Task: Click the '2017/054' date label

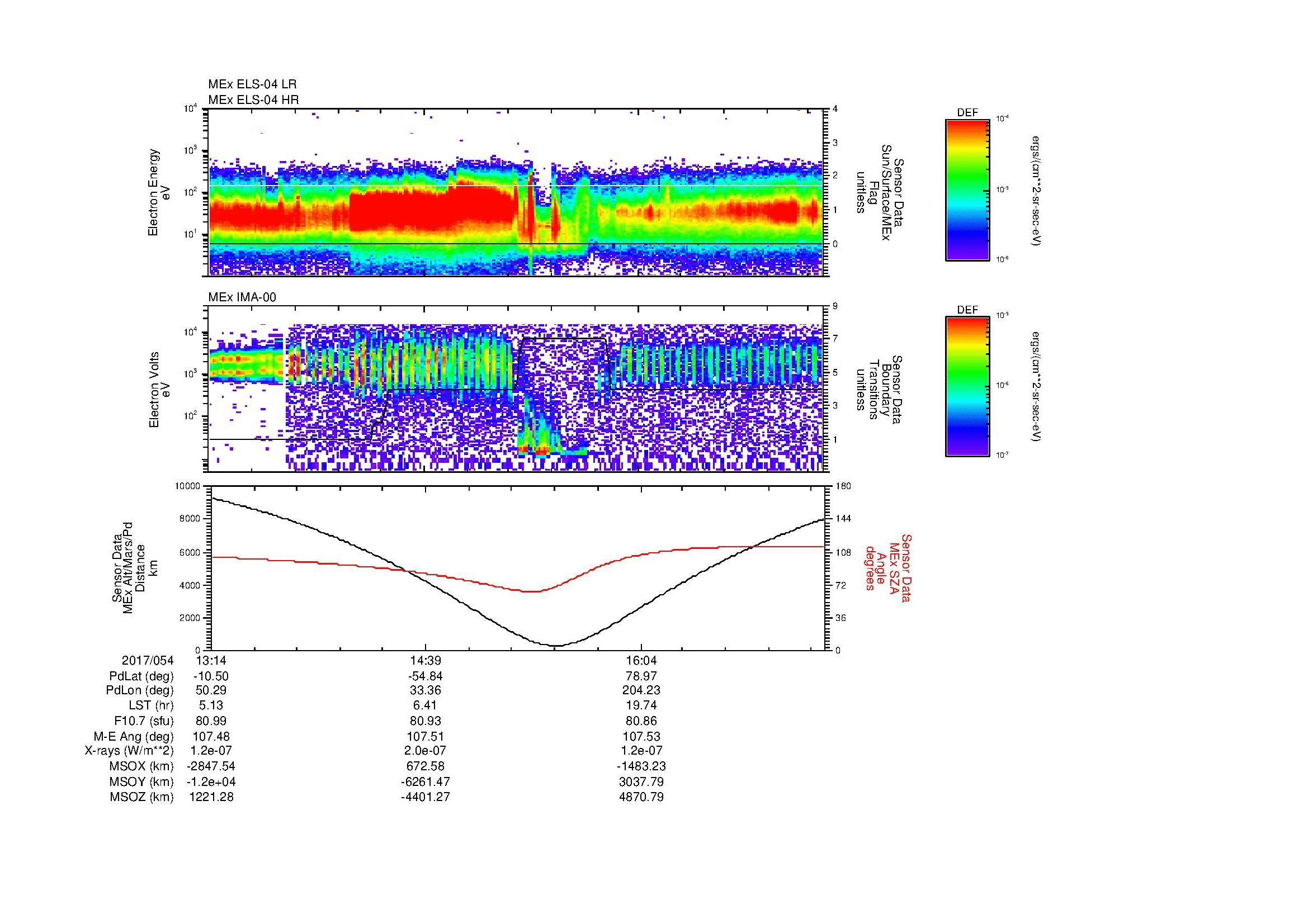Action: point(148,660)
